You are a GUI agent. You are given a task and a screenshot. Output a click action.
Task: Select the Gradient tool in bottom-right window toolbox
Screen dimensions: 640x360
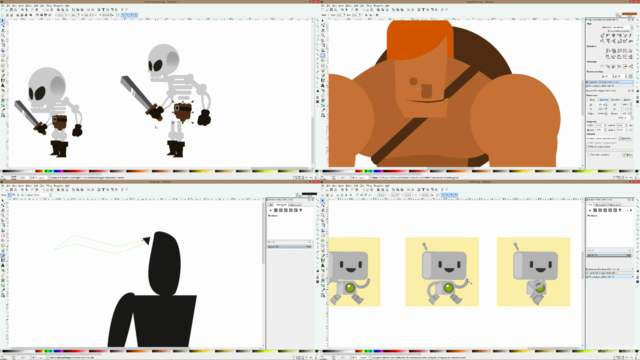(323, 285)
